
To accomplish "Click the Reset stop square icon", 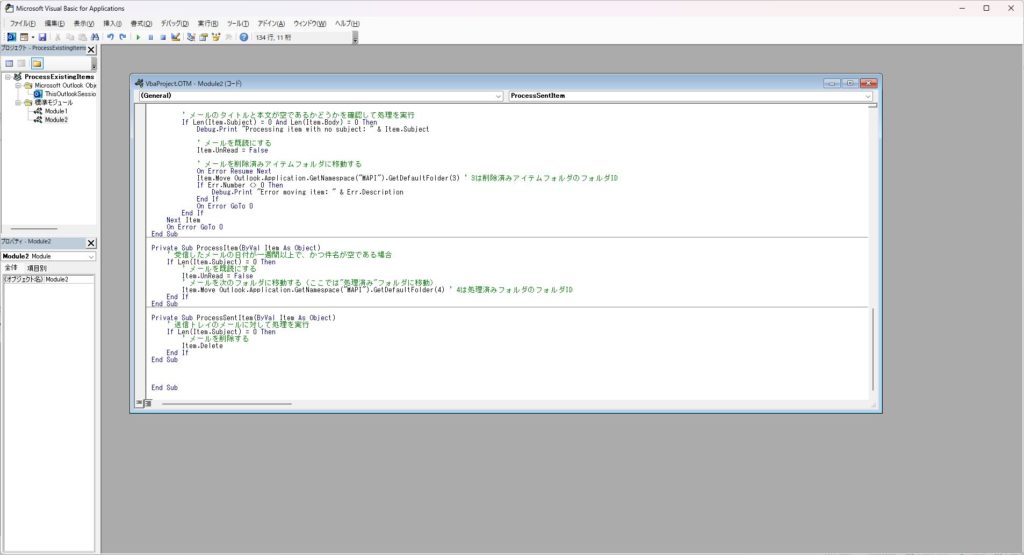I will click(162, 37).
